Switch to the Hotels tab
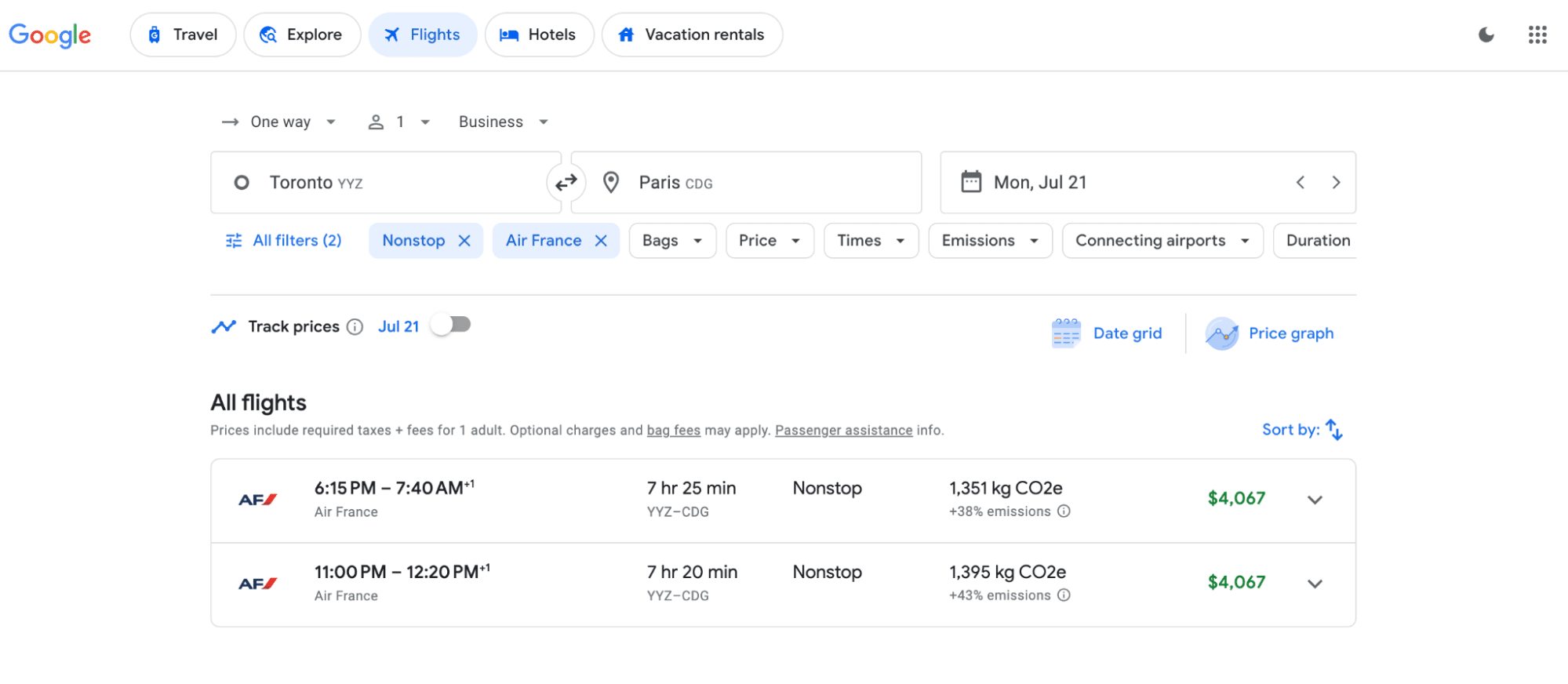This screenshot has height=684, width=1568. [x=538, y=35]
